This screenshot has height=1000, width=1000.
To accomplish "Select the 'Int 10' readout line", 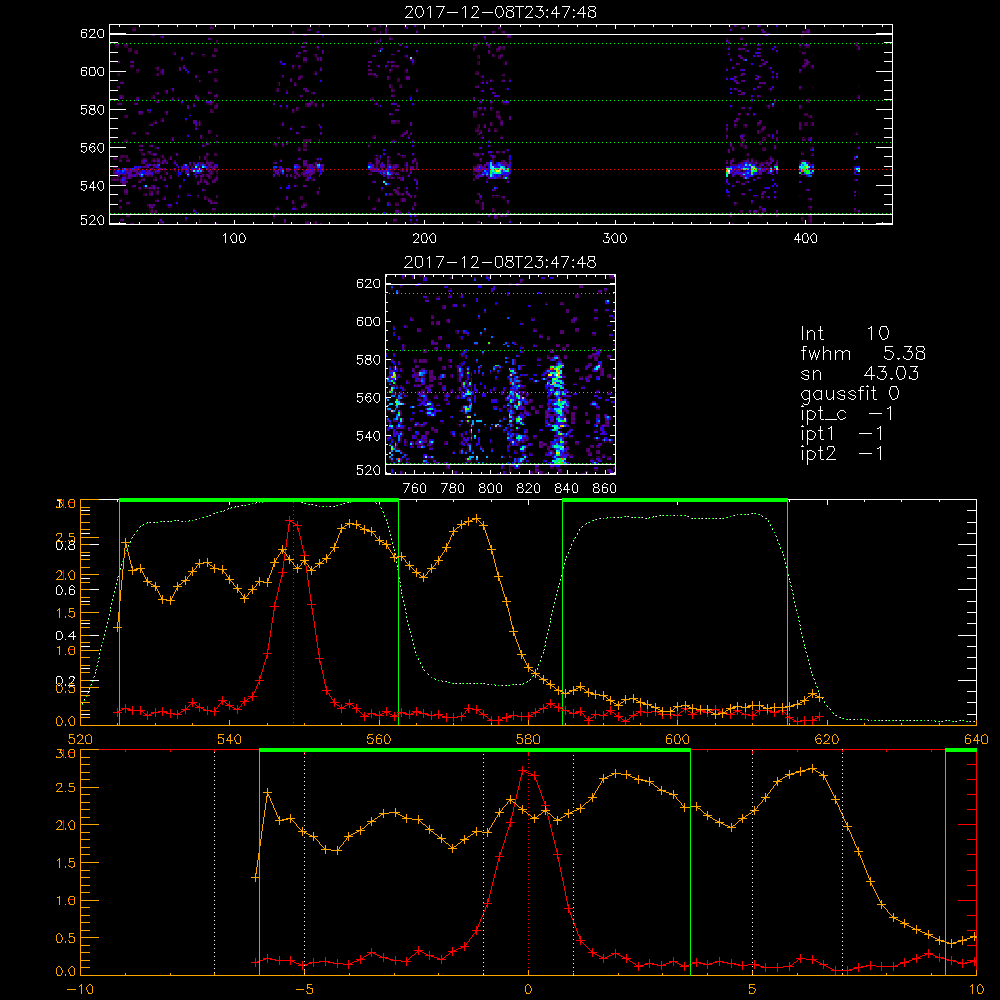I will pyautogui.click(x=844, y=333).
